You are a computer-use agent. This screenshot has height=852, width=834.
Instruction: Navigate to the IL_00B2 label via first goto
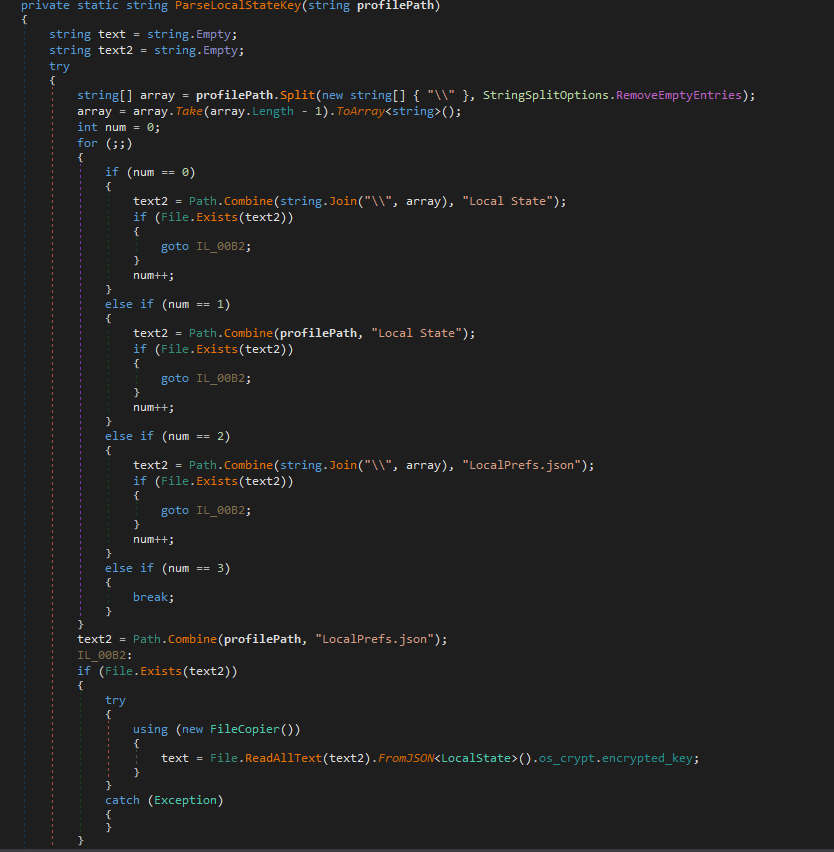pyautogui.click(x=219, y=245)
